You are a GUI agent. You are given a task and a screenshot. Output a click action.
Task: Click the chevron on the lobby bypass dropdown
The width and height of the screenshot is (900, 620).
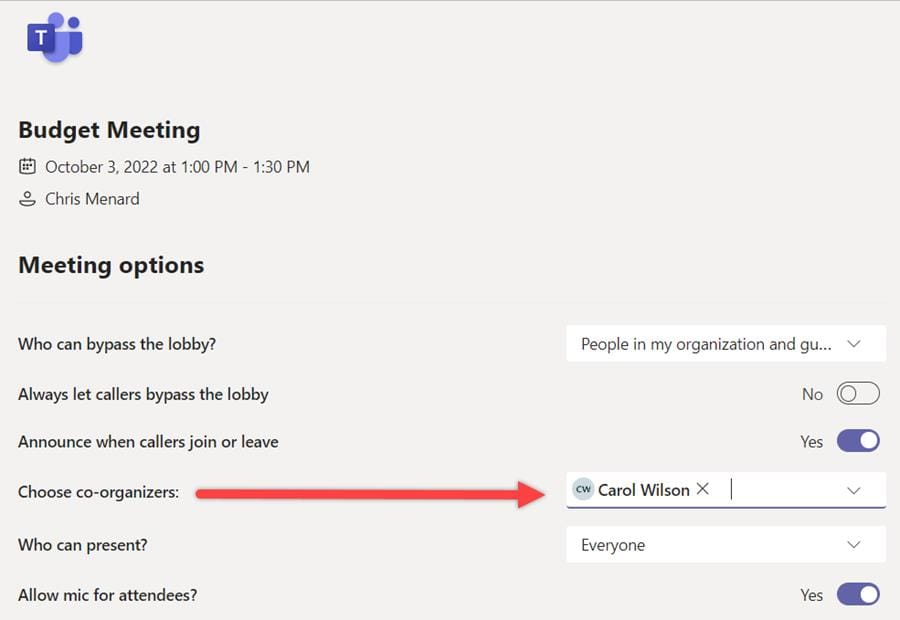click(x=855, y=343)
